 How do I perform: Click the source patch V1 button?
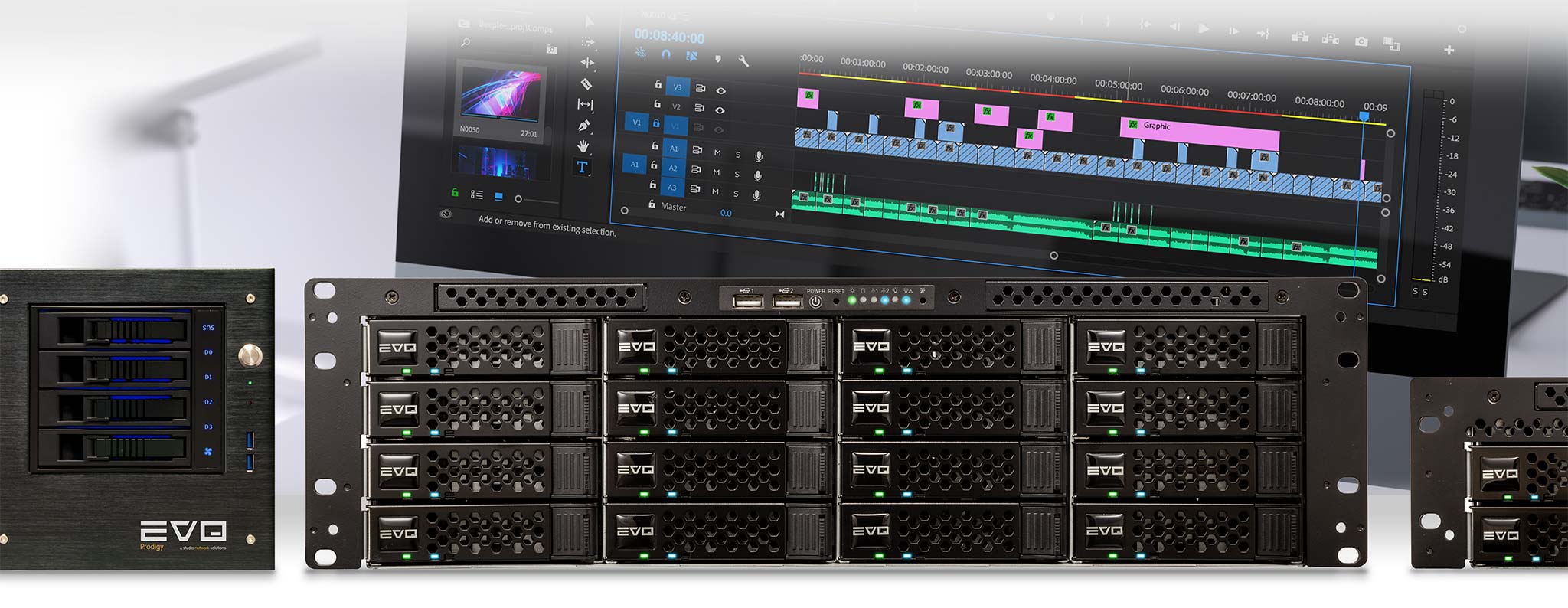coord(636,123)
